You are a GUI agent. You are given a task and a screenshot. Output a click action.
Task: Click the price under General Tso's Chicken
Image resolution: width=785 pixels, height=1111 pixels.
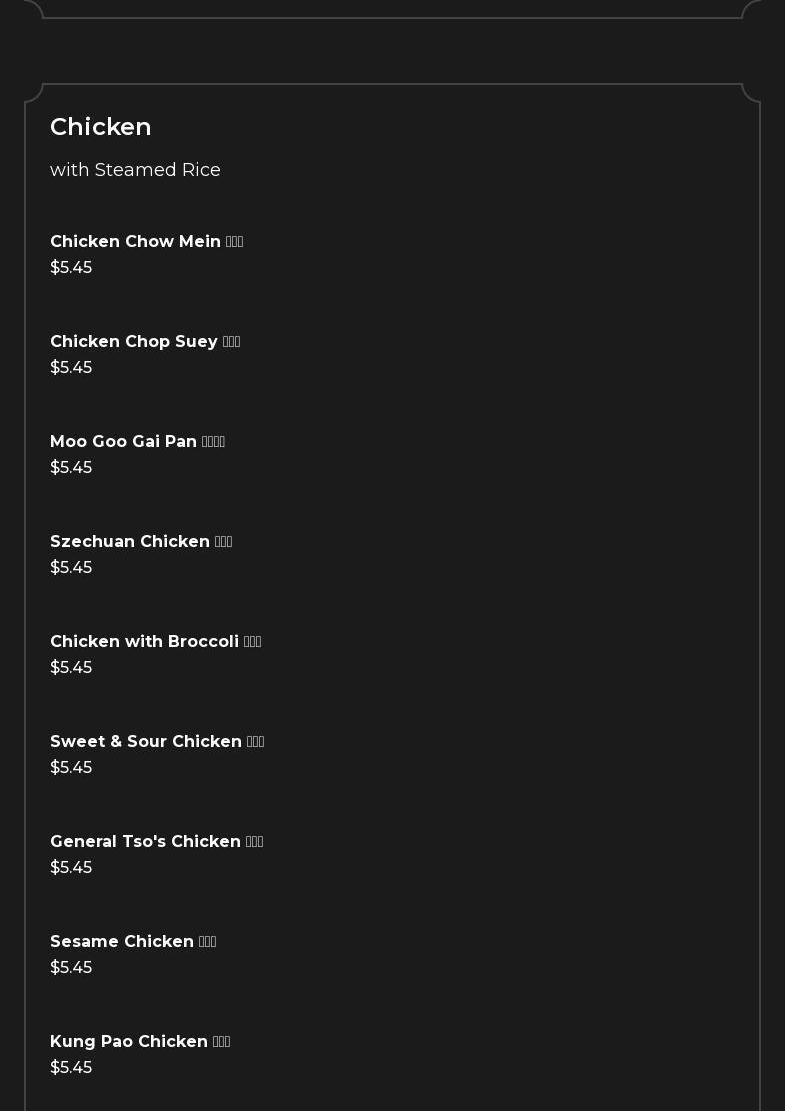71,868
